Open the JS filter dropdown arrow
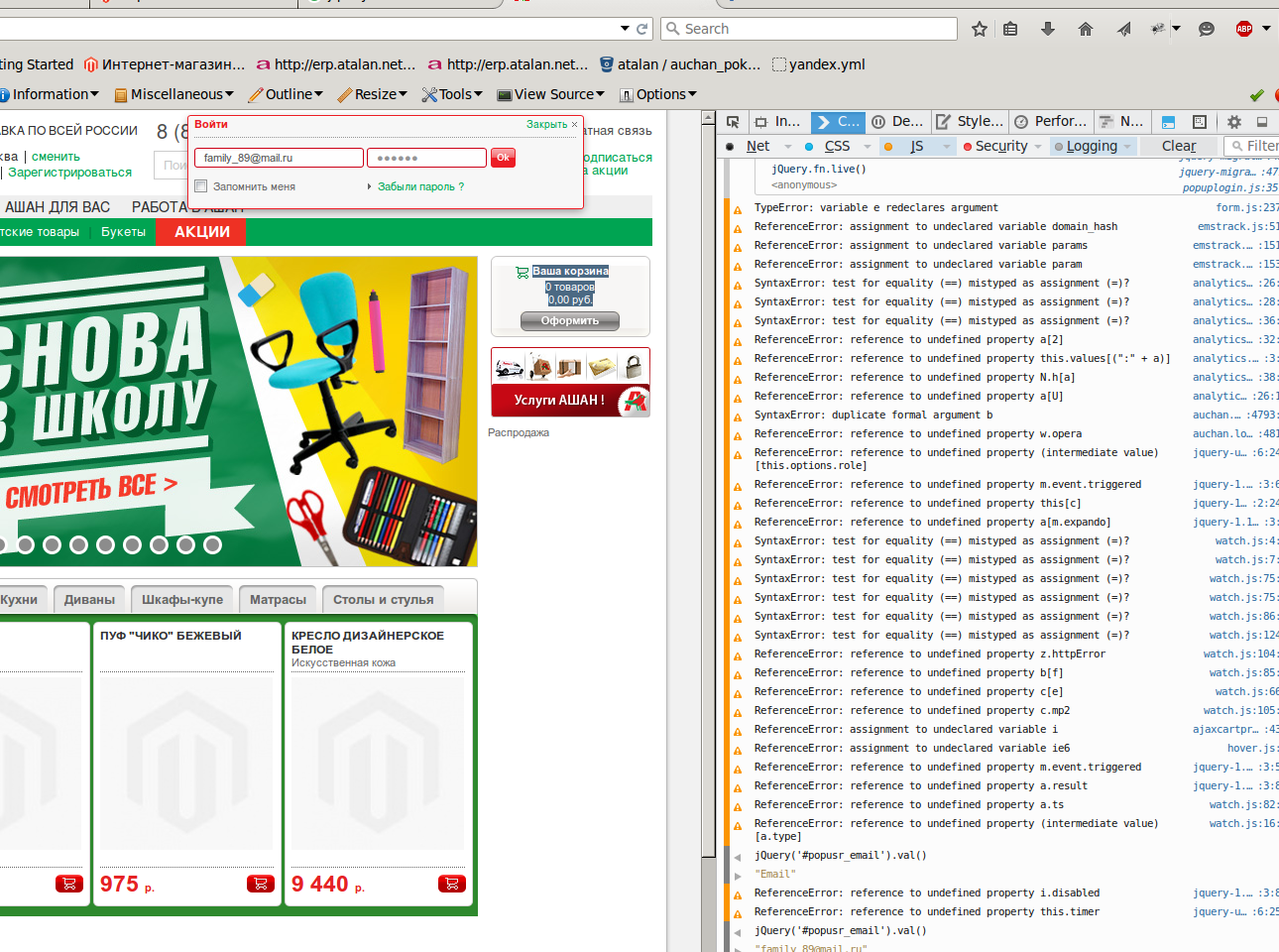The width and height of the screenshot is (1279, 952). [947, 147]
